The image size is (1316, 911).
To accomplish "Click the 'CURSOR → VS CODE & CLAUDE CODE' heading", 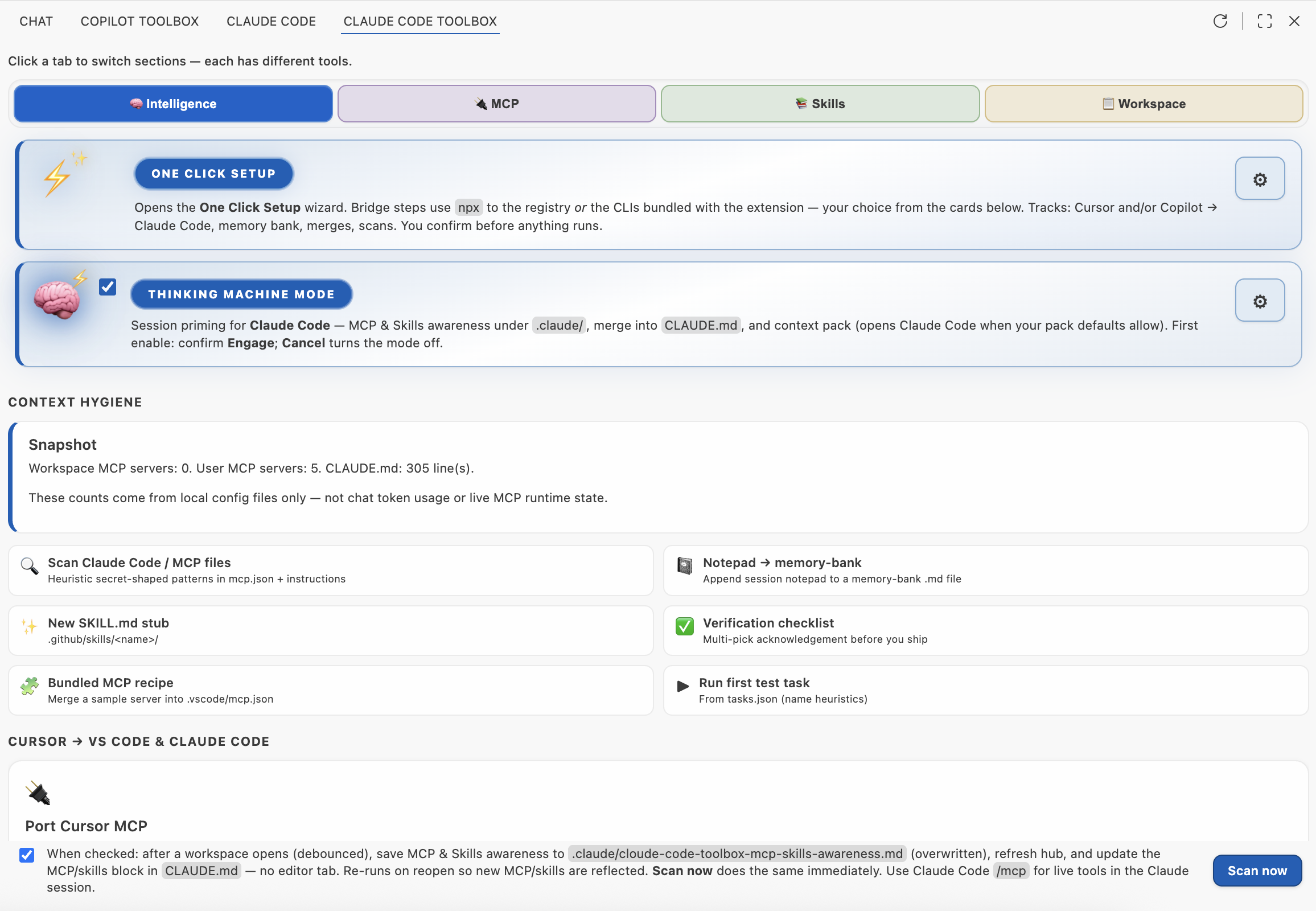I will (139, 741).
